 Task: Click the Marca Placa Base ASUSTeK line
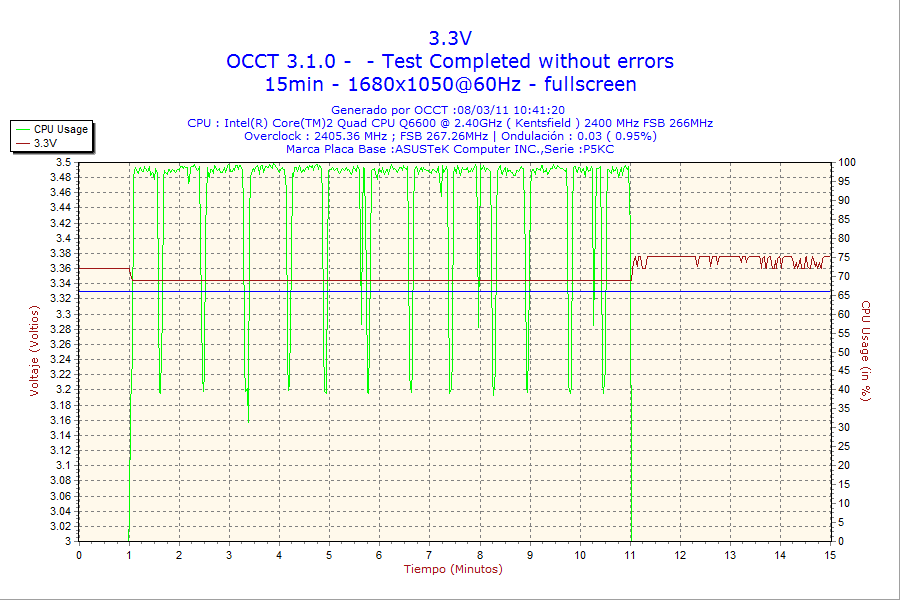(450, 149)
